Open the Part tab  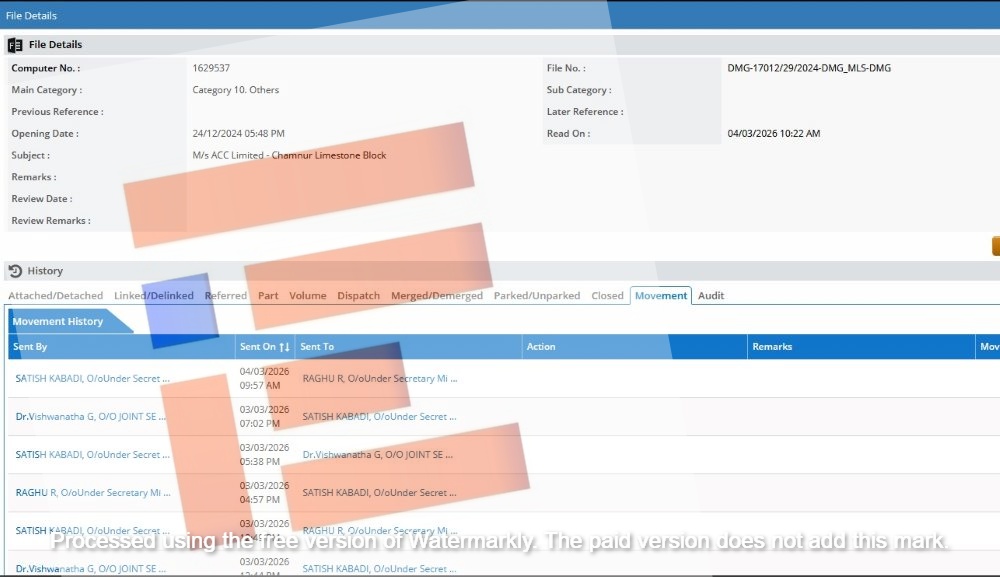coord(268,296)
